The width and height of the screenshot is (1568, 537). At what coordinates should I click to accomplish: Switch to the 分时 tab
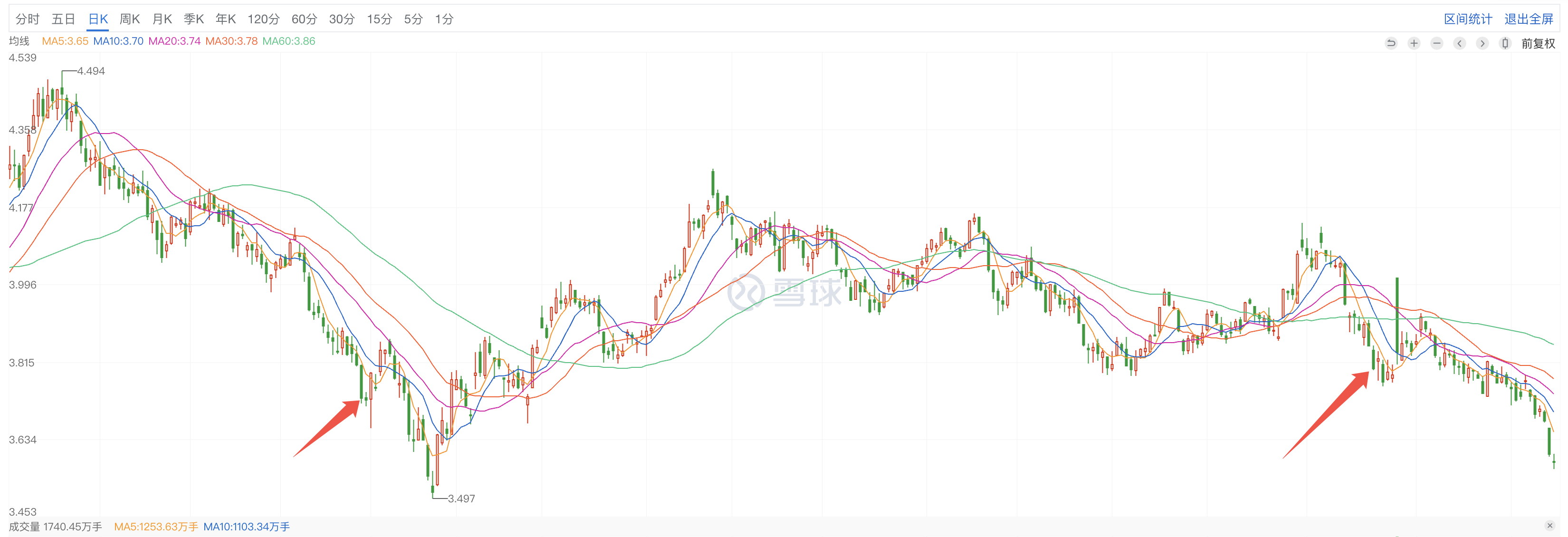coord(28,19)
